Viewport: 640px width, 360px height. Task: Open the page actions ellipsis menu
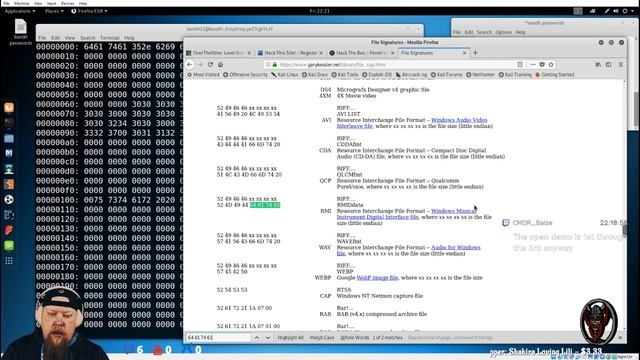533,64
